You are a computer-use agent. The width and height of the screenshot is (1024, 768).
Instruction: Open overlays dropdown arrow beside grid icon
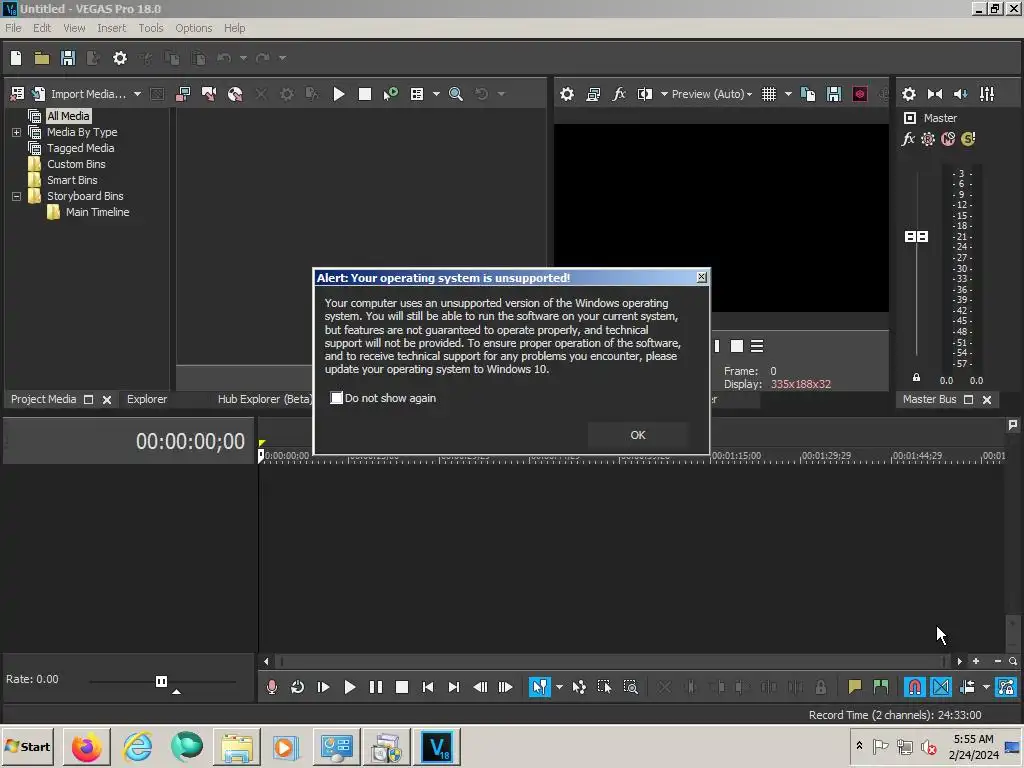click(x=788, y=94)
